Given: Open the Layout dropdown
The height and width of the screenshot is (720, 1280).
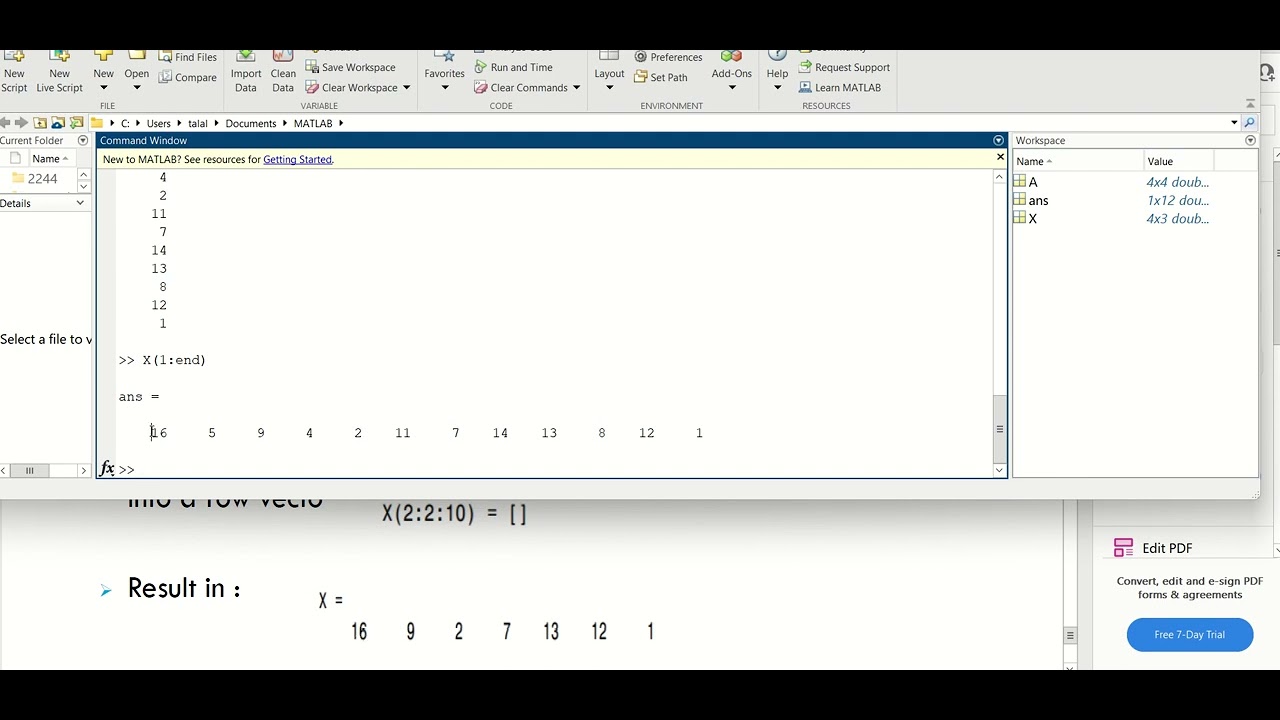Looking at the screenshot, I should (609, 73).
